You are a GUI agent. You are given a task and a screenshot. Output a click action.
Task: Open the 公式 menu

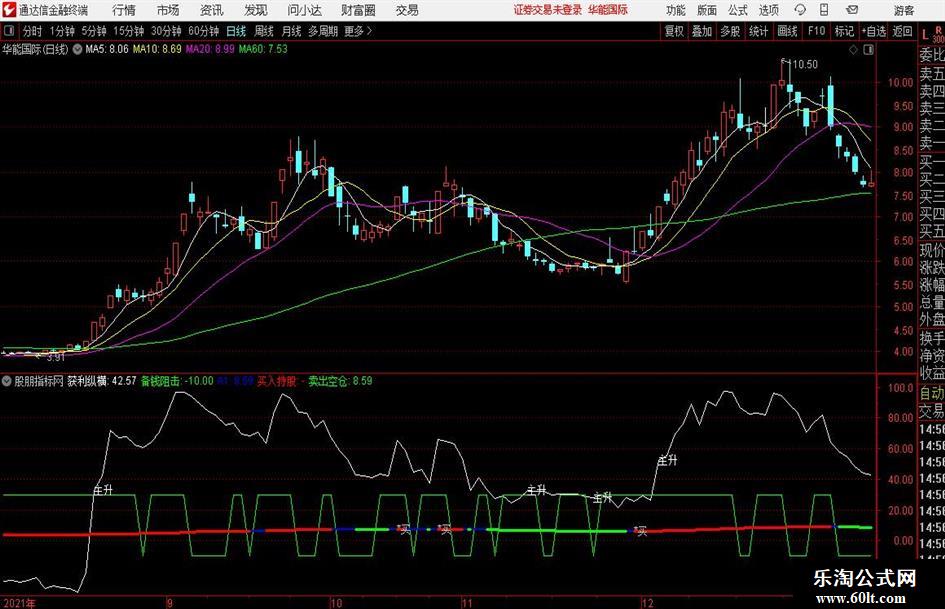(738, 10)
